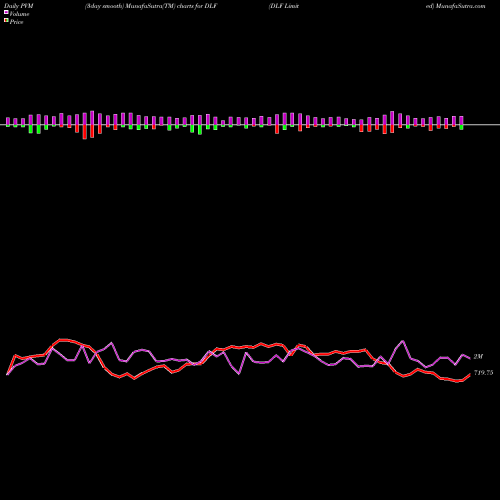Image resolution: width=500 pixels, height=500 pixels.
Task: Click the Volume legend color swatch
Action: click(6, 12)
